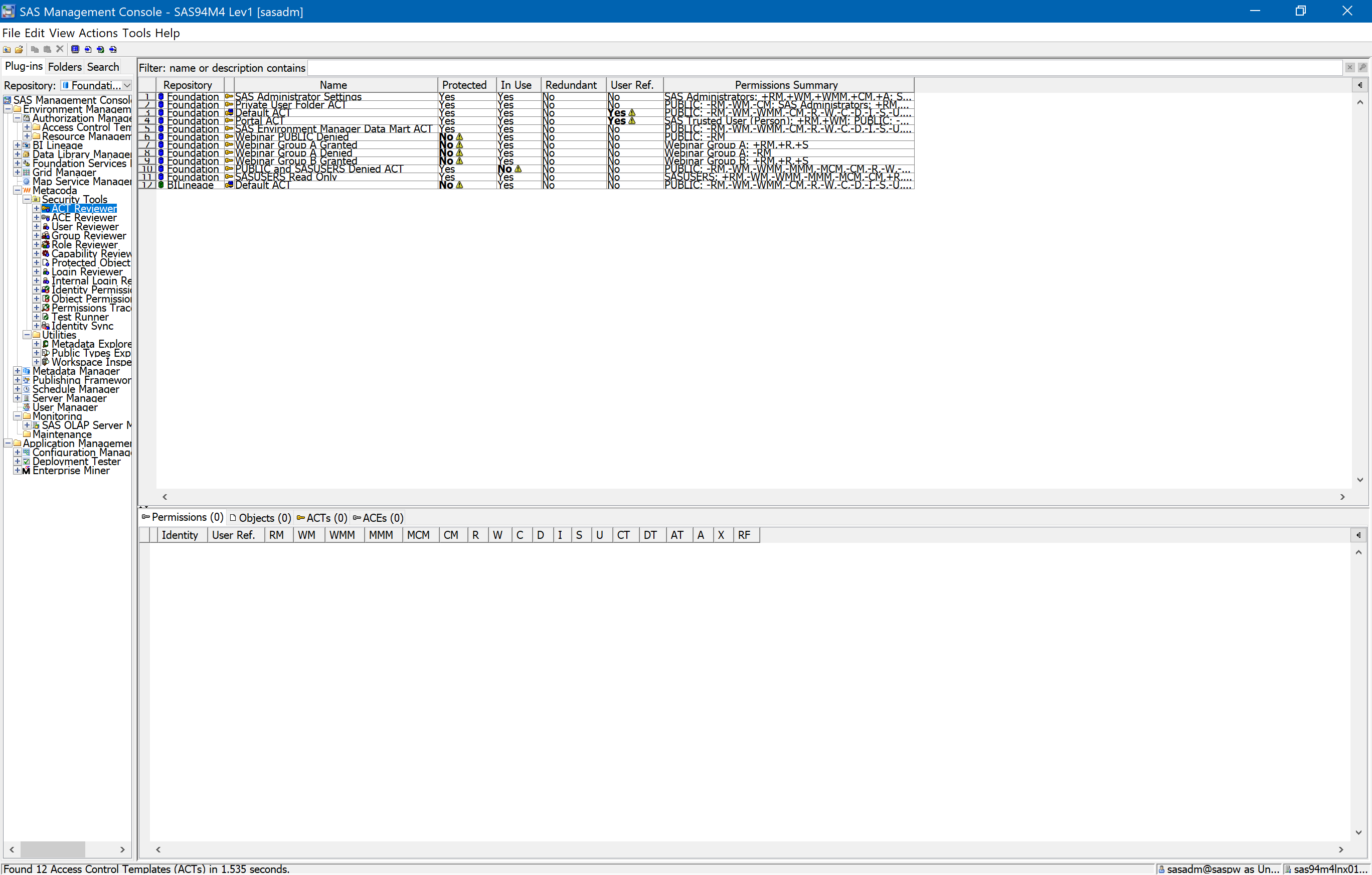Image resolution: width=1372 pixels, height=875 pixels.
Task: Click the User Reviewer person icon
Action: click(46, 227)
